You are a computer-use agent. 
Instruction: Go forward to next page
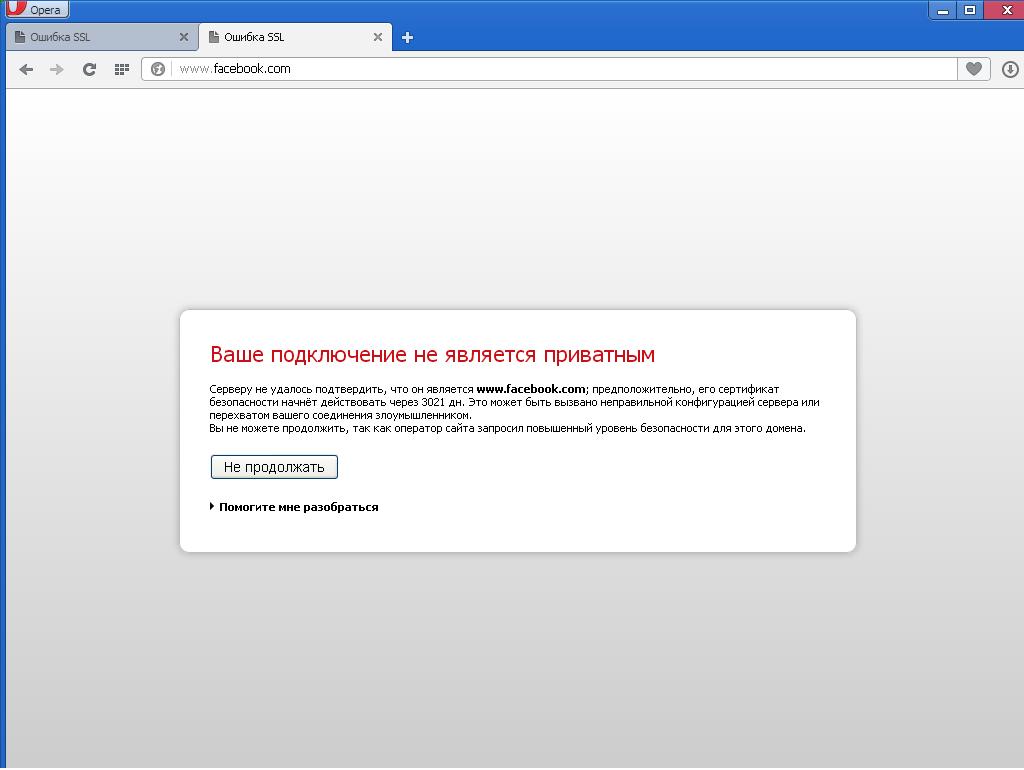(x=57, y=69)
